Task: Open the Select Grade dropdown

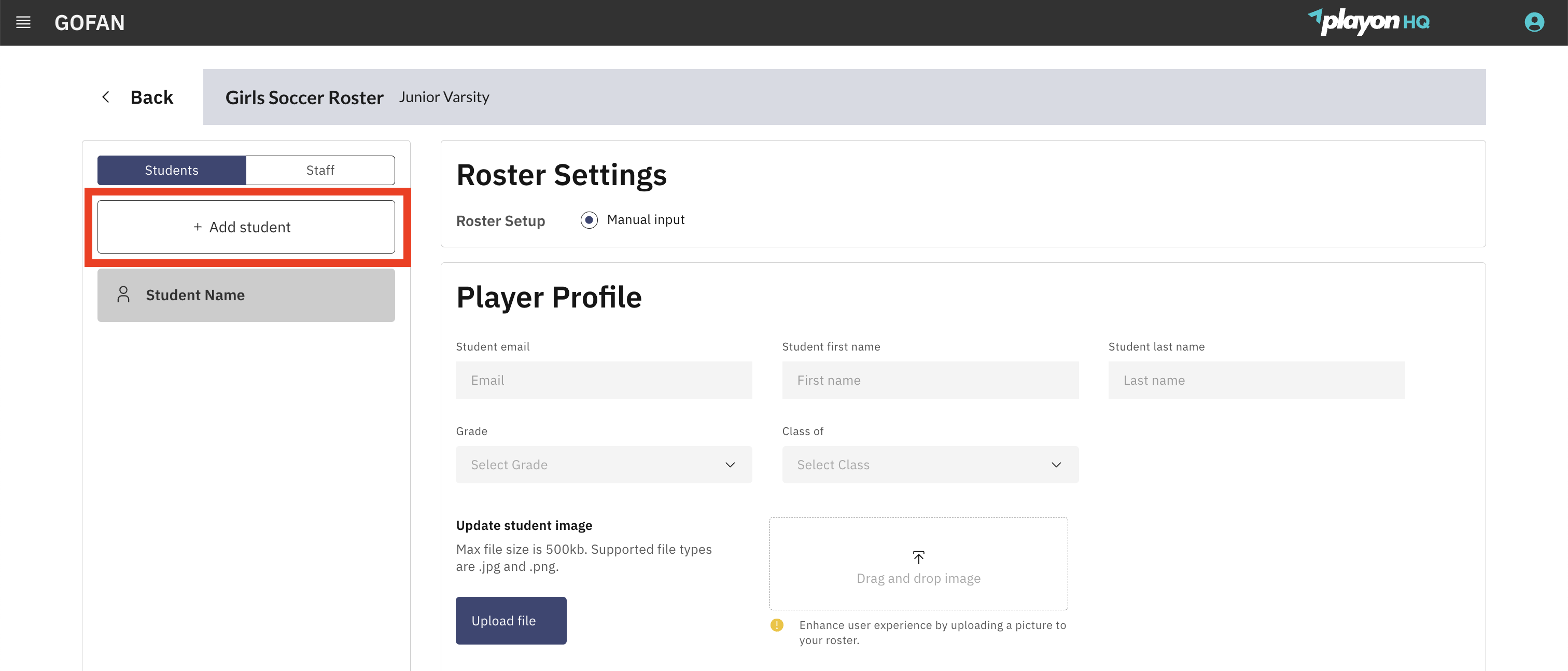Action: [603, 464]
